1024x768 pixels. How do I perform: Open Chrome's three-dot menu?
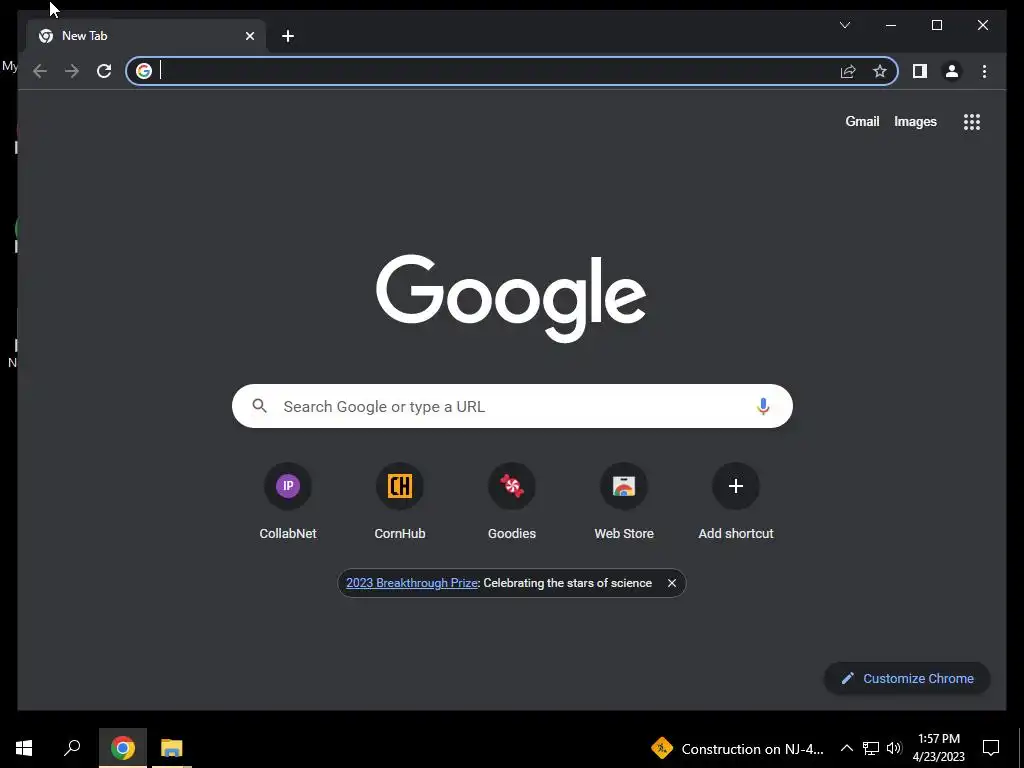coord(984,71)
